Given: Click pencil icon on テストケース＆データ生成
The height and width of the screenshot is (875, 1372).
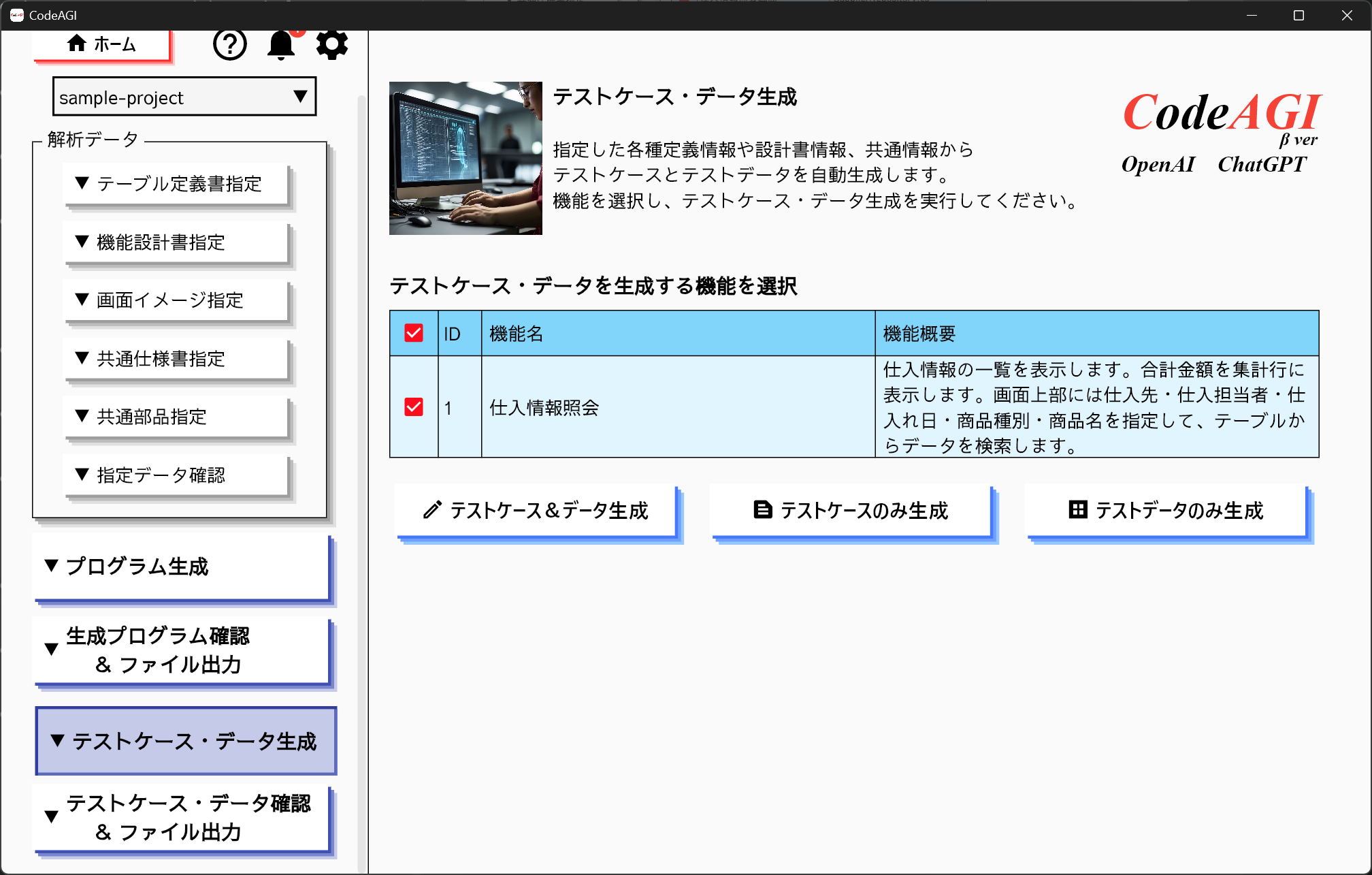Looking at the screenshot, I should tap(432, 510).
